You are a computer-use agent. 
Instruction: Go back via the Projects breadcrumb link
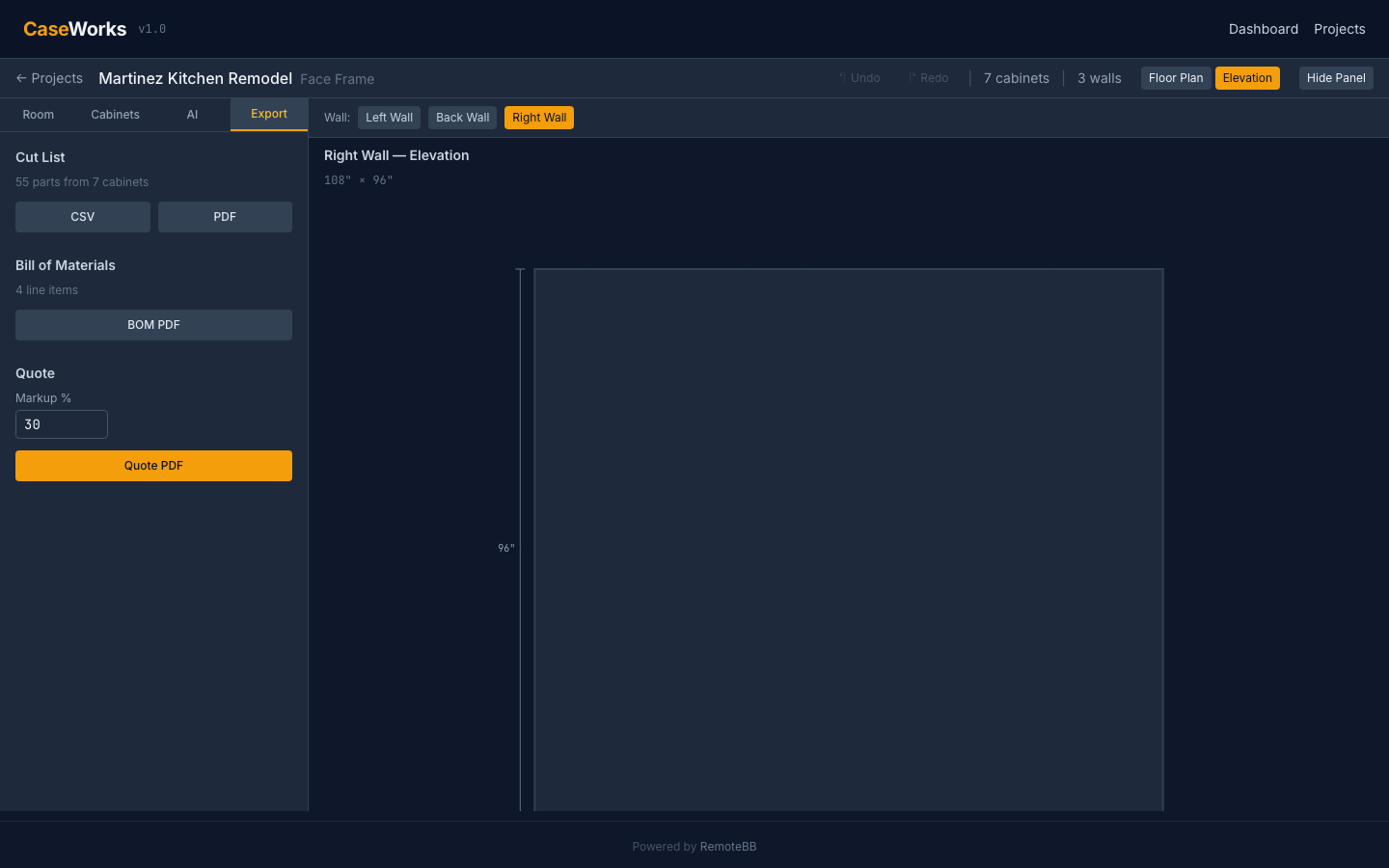pos(49,78)
